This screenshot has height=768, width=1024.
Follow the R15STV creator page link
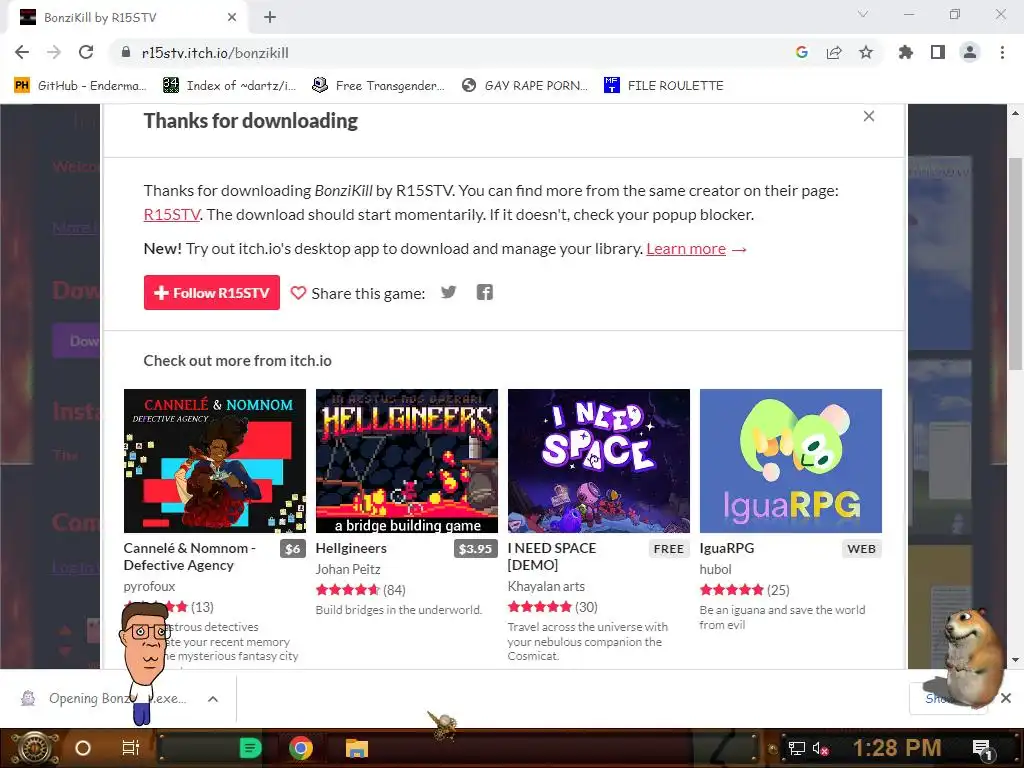coord(172,215)
